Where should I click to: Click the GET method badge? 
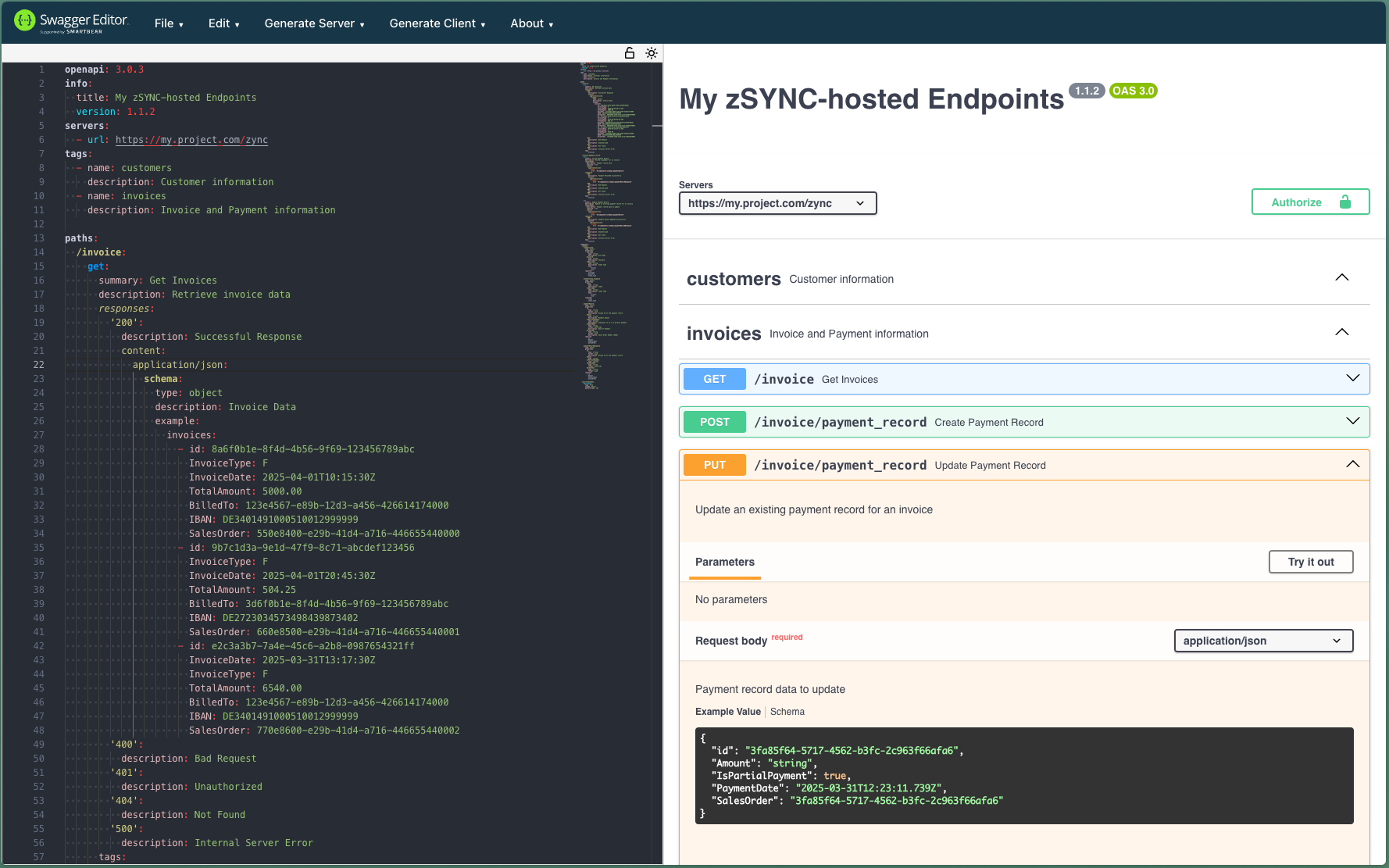(x=714, y=379)
